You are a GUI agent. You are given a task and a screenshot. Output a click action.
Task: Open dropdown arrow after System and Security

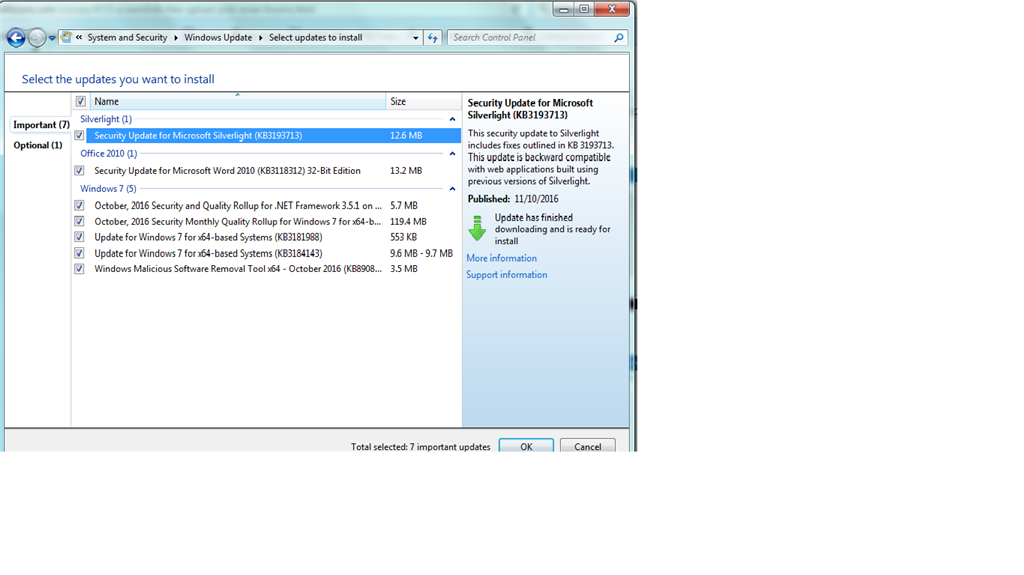click(176, 38)
